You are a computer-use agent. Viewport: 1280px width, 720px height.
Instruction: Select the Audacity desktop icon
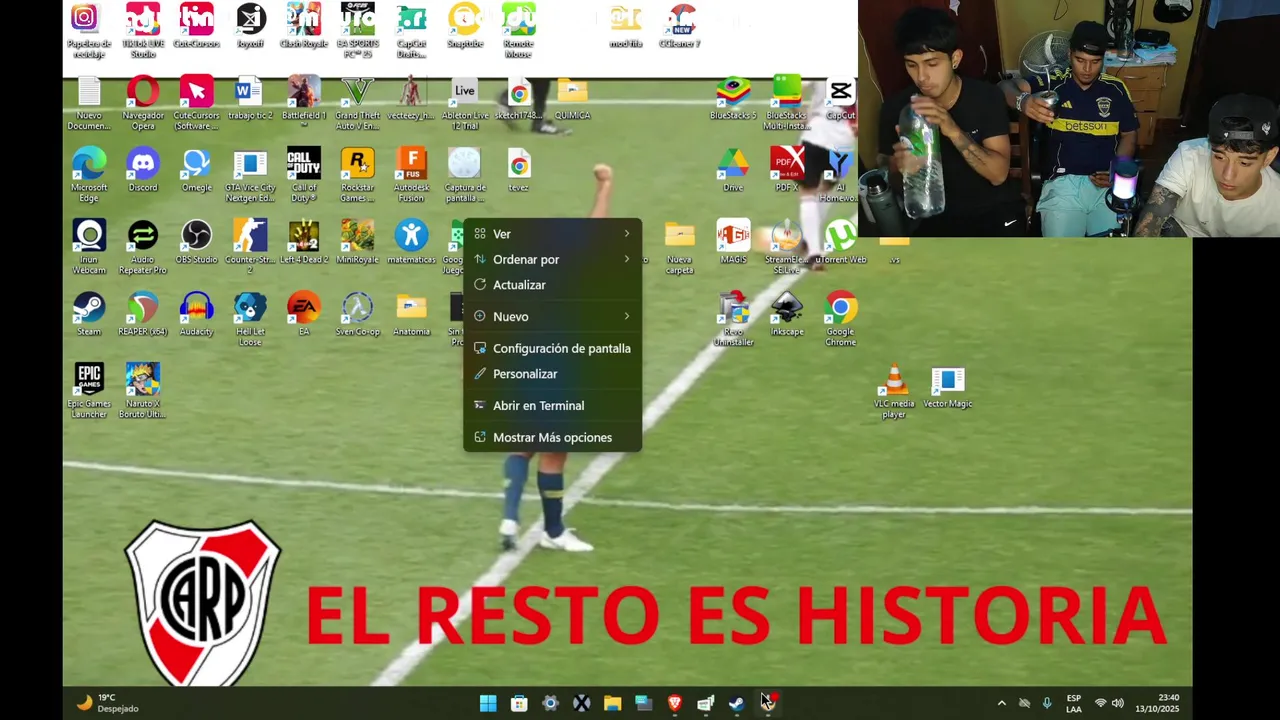point(196,315)
